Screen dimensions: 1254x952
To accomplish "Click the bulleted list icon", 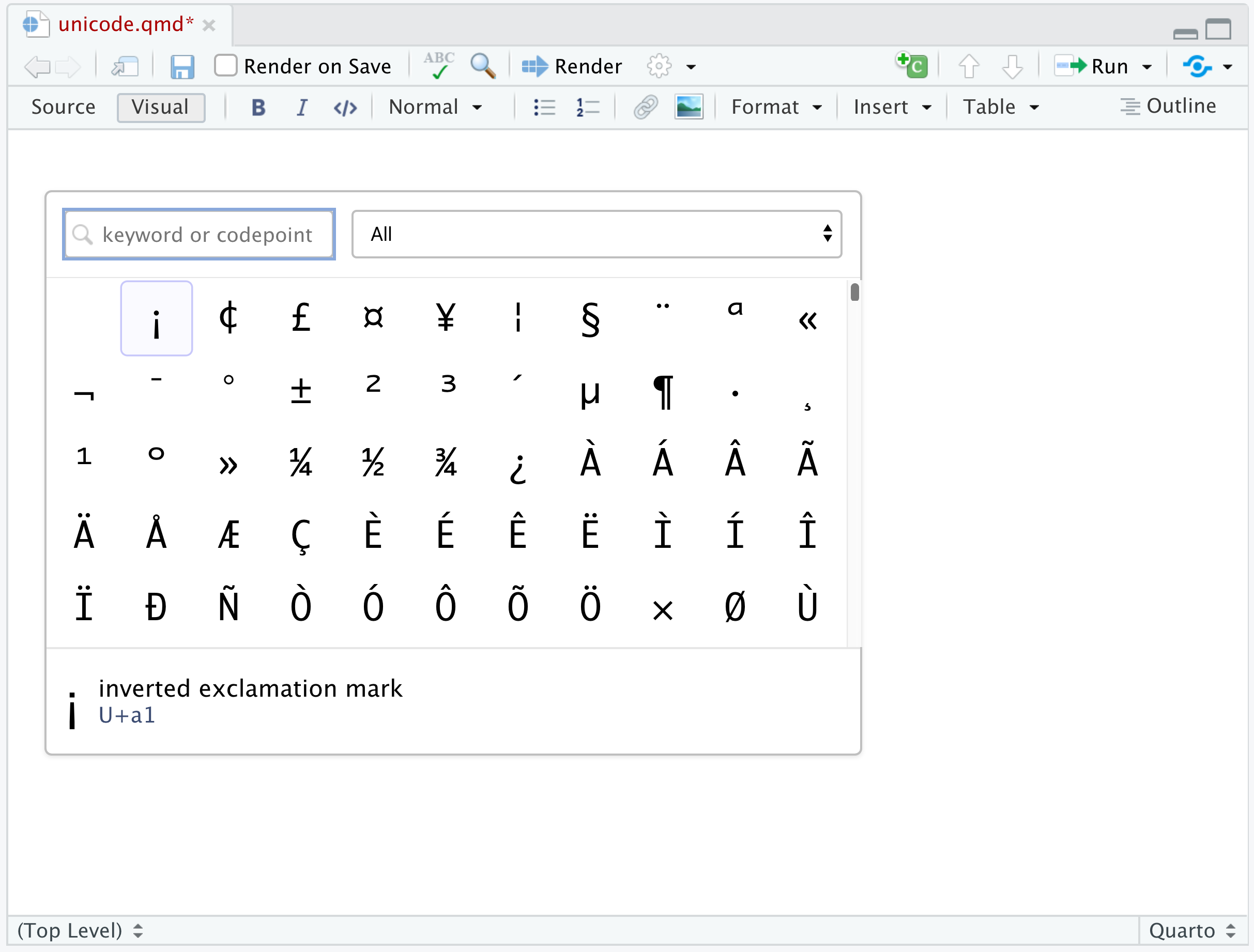I will (x=544, y=107).
